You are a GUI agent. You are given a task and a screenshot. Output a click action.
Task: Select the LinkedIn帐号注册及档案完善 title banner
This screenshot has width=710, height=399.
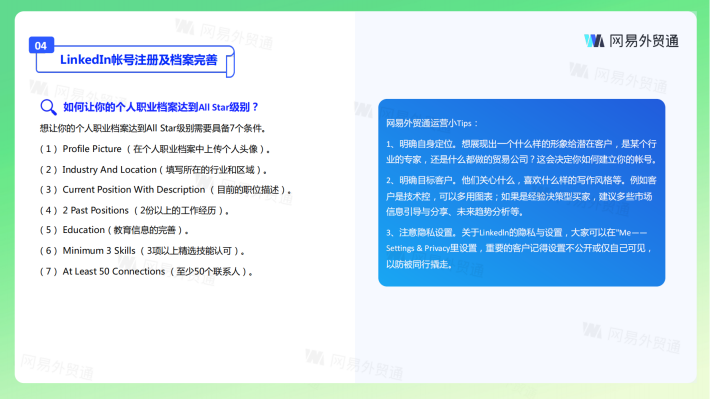(x=135, y=60)
